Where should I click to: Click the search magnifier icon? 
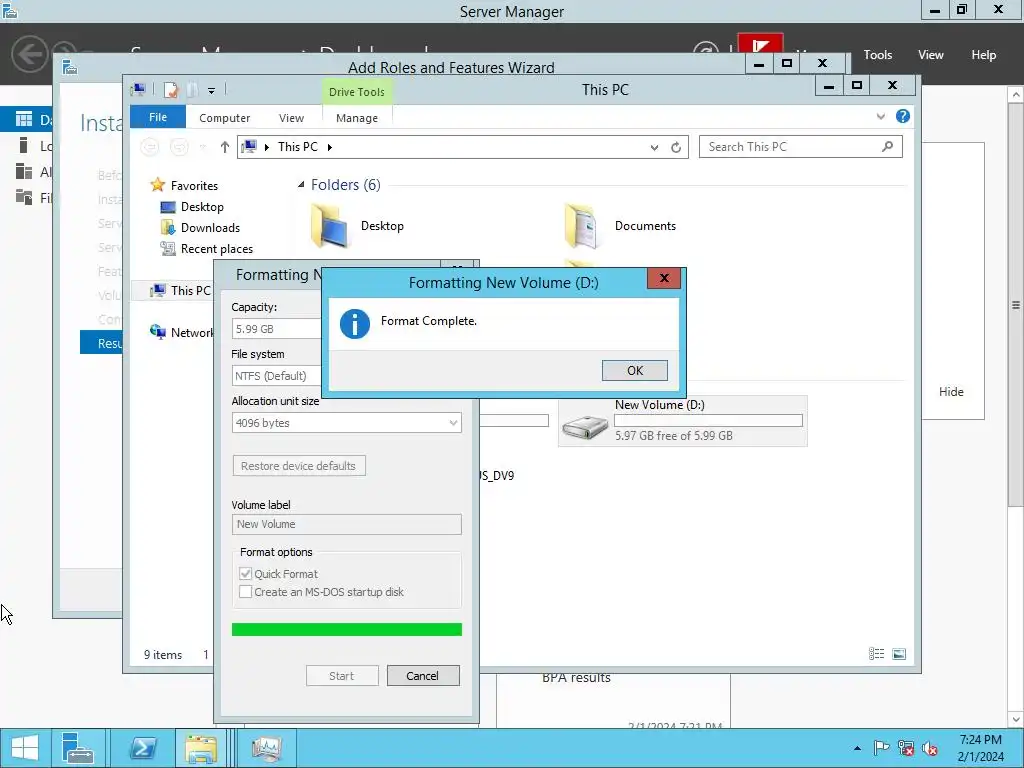[x=887, y=146]
